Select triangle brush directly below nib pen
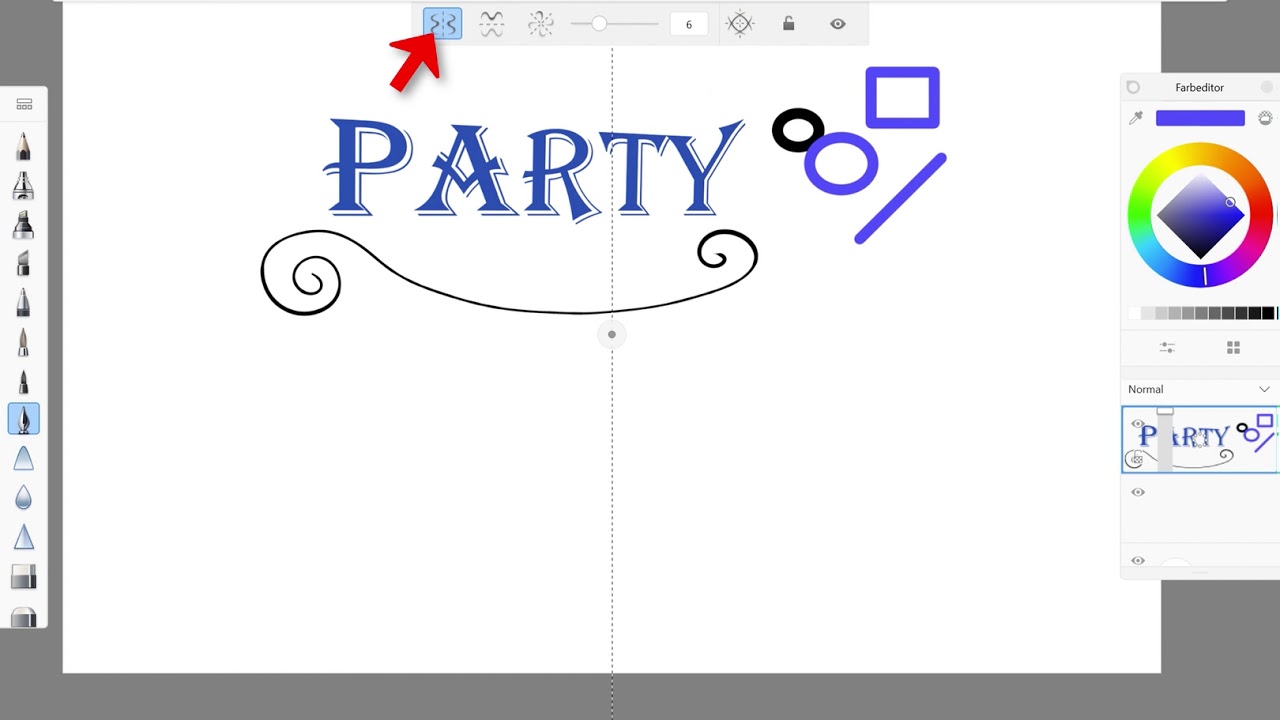1280x720 pixels. tap(24, 458)
